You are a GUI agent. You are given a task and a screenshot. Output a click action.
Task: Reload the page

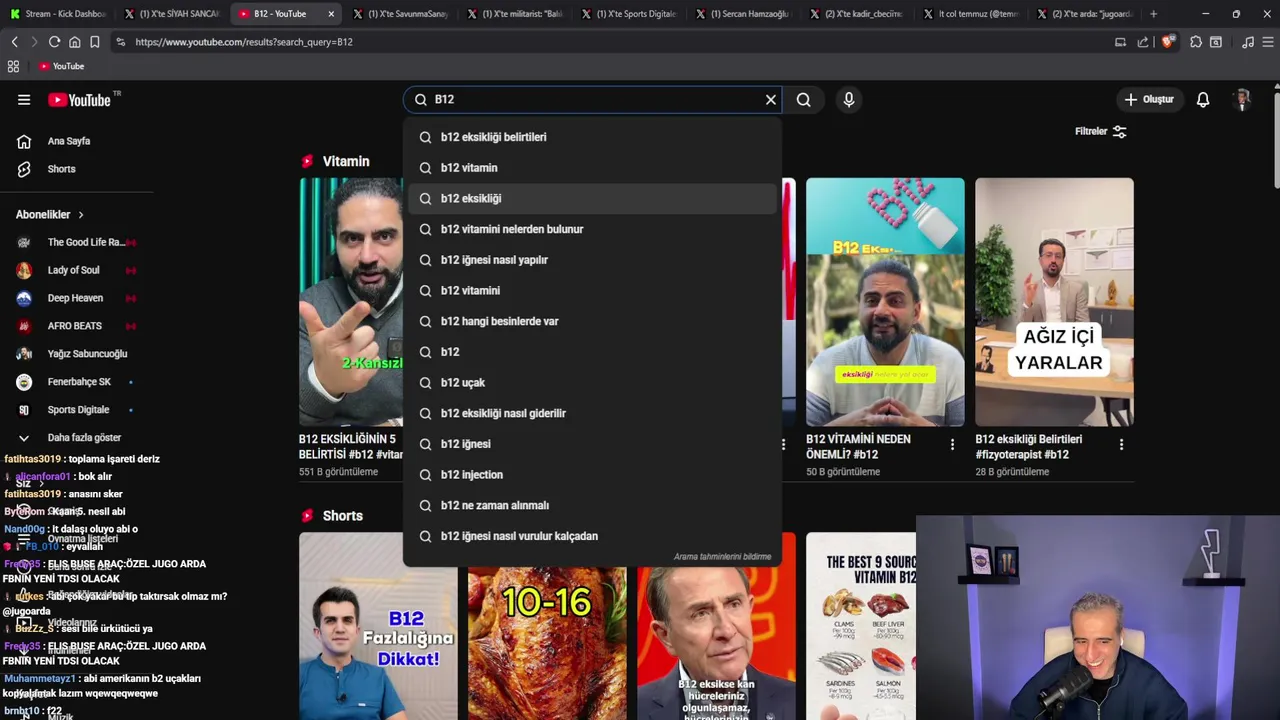pos(54,42)
